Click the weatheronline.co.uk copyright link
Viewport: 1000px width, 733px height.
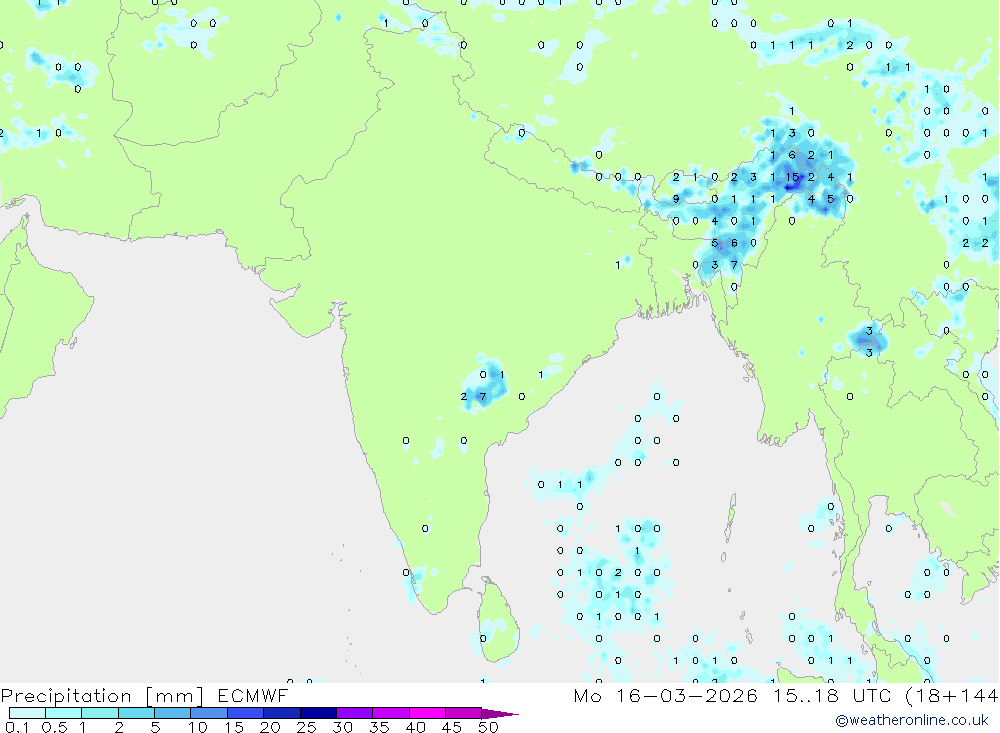pos(912,720)
